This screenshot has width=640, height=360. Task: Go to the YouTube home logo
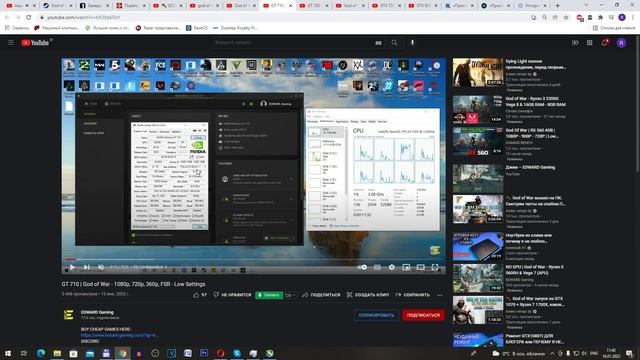[x=36, y=42]
